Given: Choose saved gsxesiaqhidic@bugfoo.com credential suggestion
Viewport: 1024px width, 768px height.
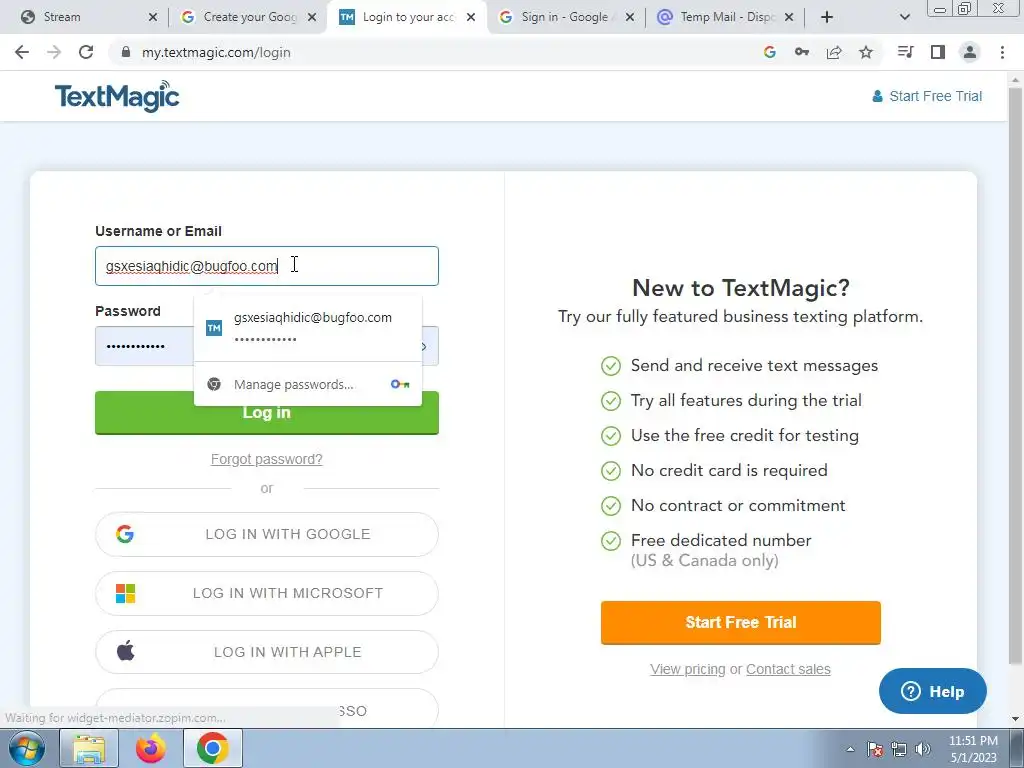Looking at the screenshot, I should 308,327.
